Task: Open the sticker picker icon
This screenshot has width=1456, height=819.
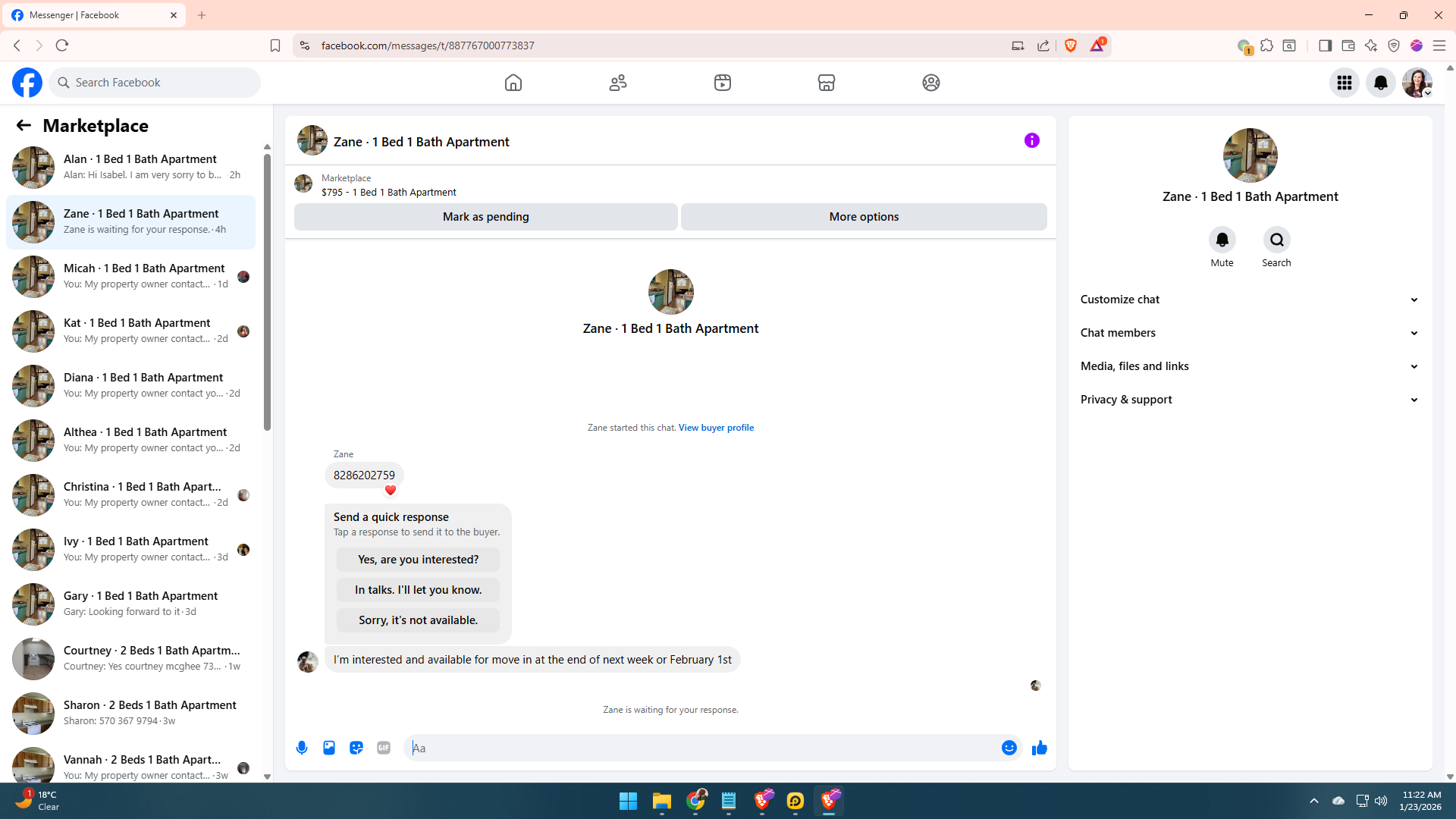Action: tap(356, 748)
